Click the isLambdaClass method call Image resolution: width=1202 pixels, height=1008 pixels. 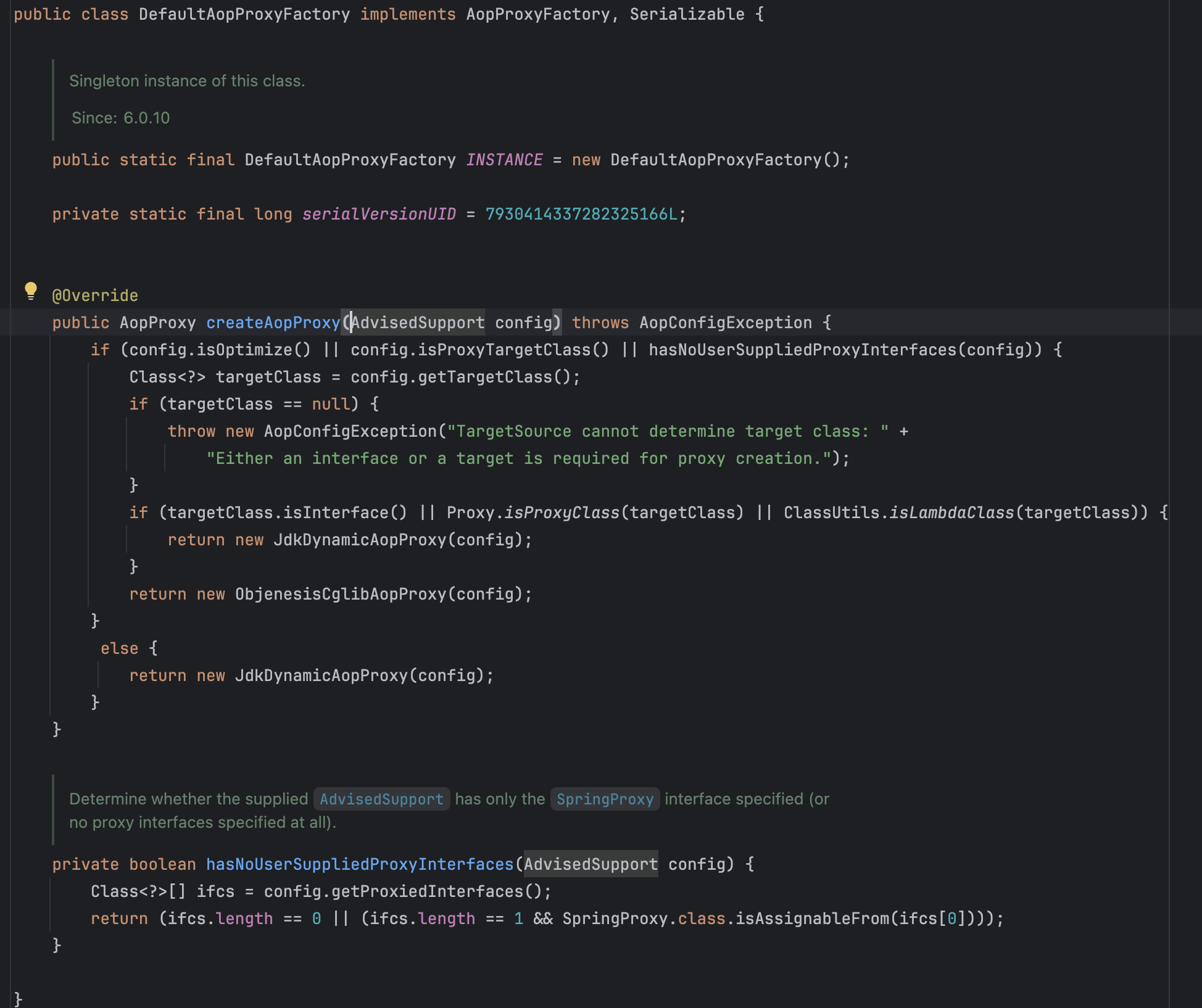pos(951,513)
